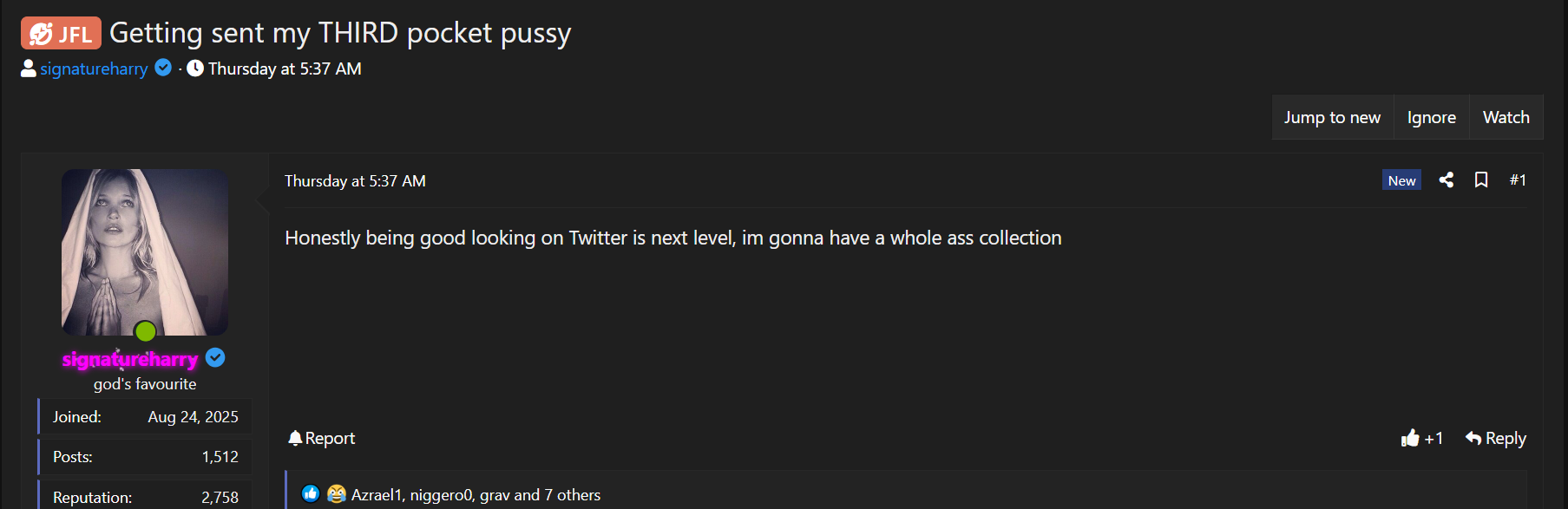Click the clock icon beside the thread timestamp
Image resolution: width=1568 pixels, height=509 pixels.
tap(194, 69)
